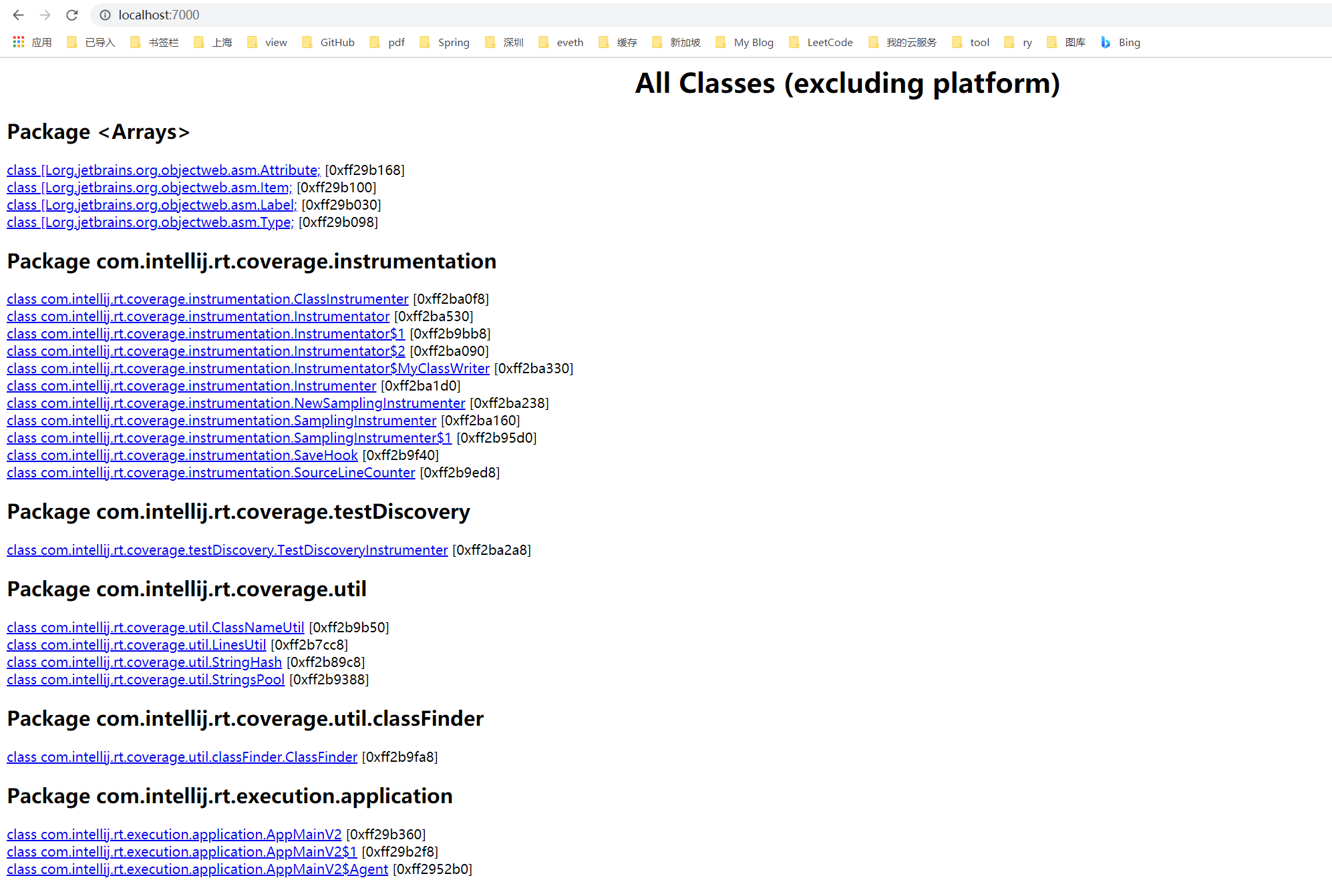Open the StringsPool class link
Image resolution: width=1332 pixels, height=896 pixels.
[146, 680]
